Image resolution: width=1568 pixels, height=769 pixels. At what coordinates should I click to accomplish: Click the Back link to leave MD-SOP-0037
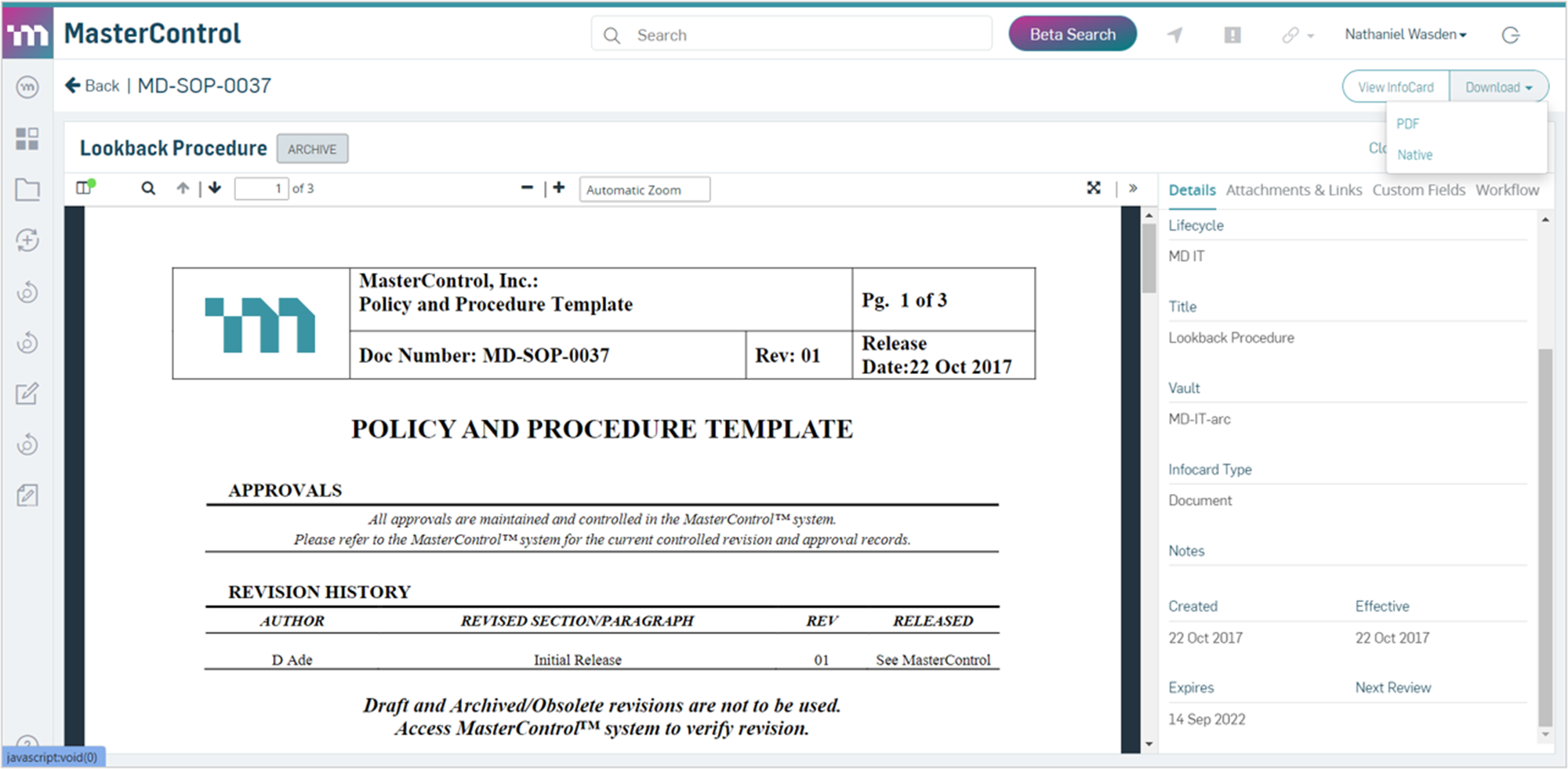92,85
